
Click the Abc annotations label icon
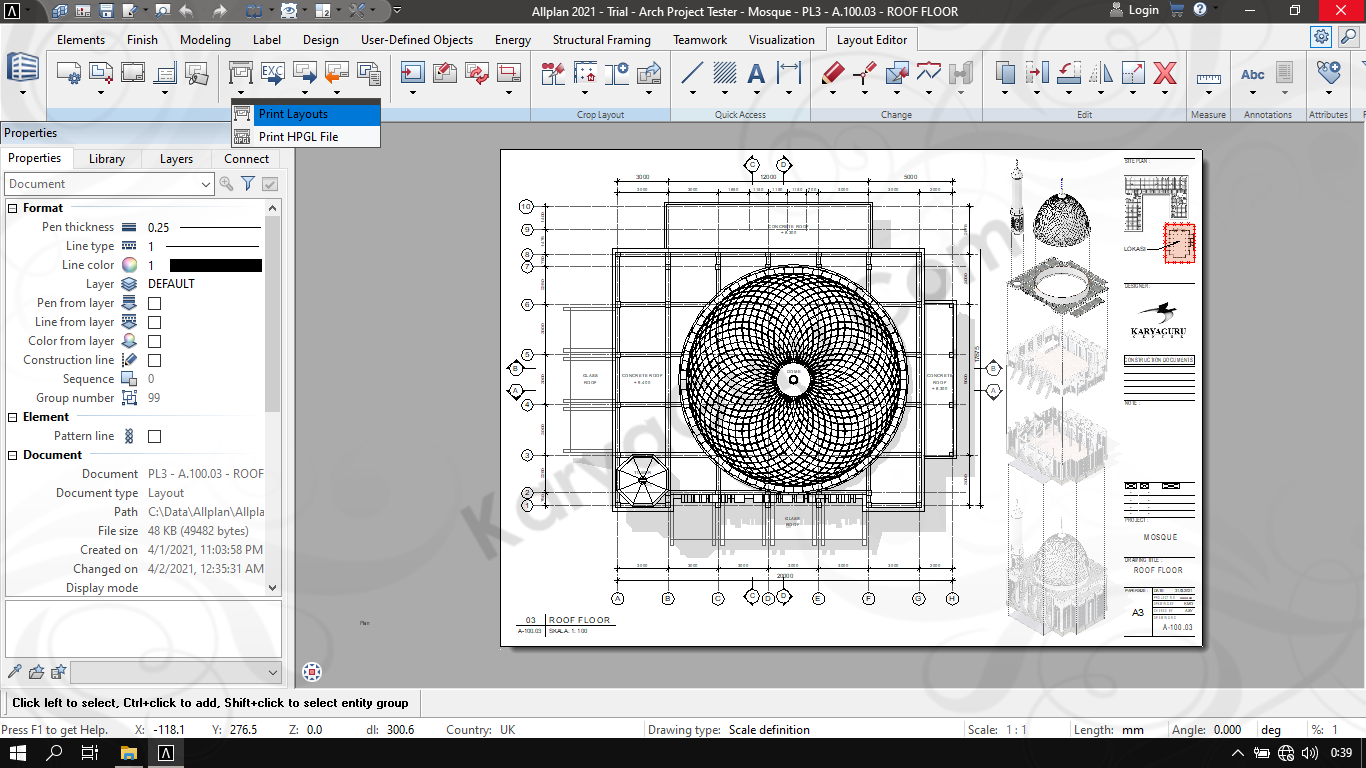tap(1253, 74)
